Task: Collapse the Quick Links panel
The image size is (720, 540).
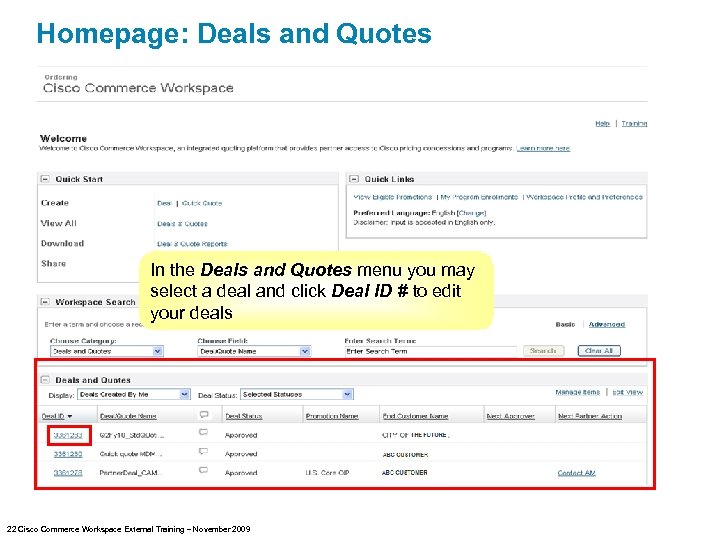Action: click(354, 179)
